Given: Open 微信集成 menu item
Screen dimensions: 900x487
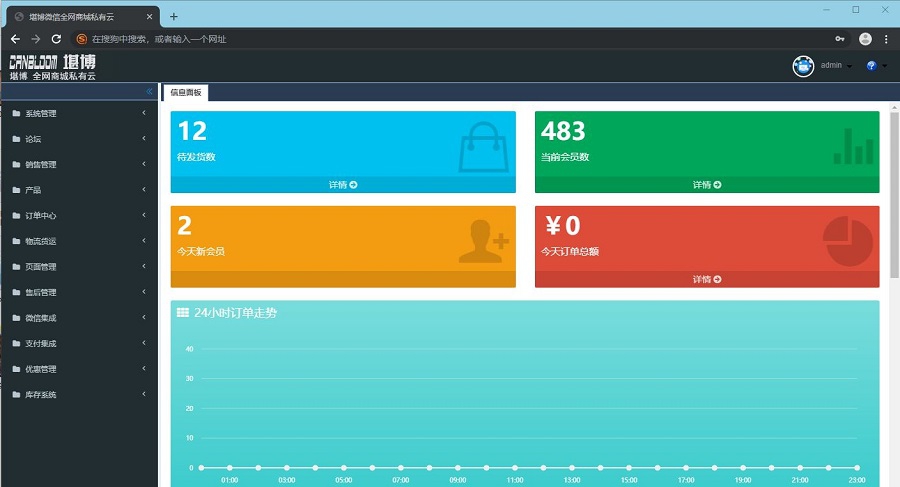Looking at the screenshot, I should coord(79,318).
